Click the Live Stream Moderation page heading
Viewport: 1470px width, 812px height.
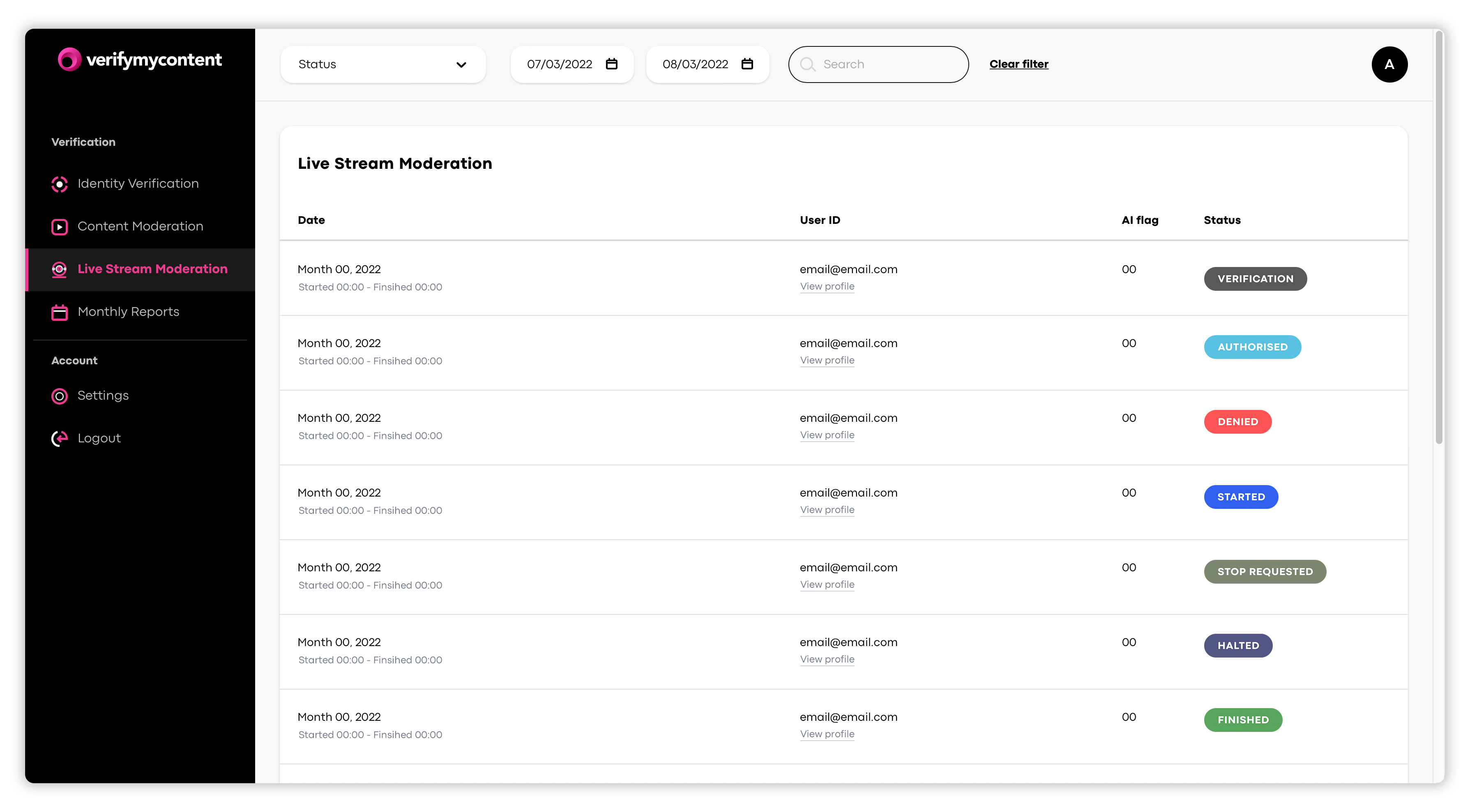[x=394, y=164]
